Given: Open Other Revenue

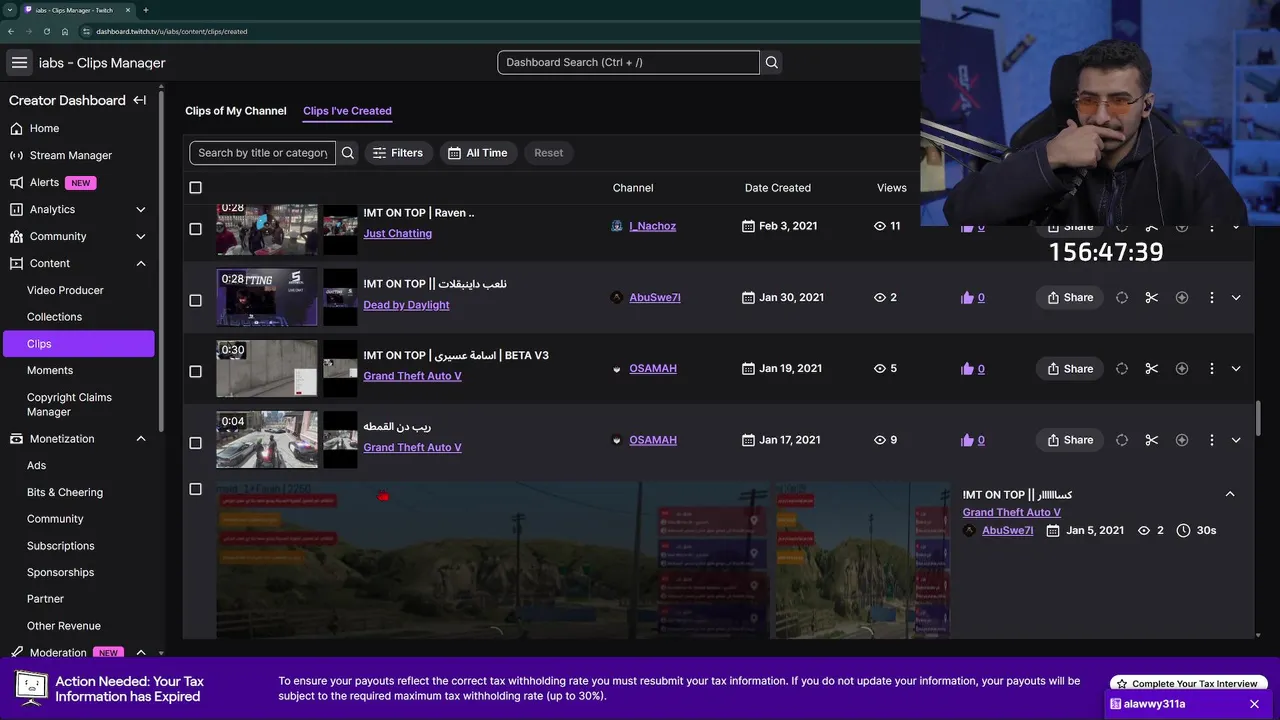Looking at the screenshot, I should (64, 625).
